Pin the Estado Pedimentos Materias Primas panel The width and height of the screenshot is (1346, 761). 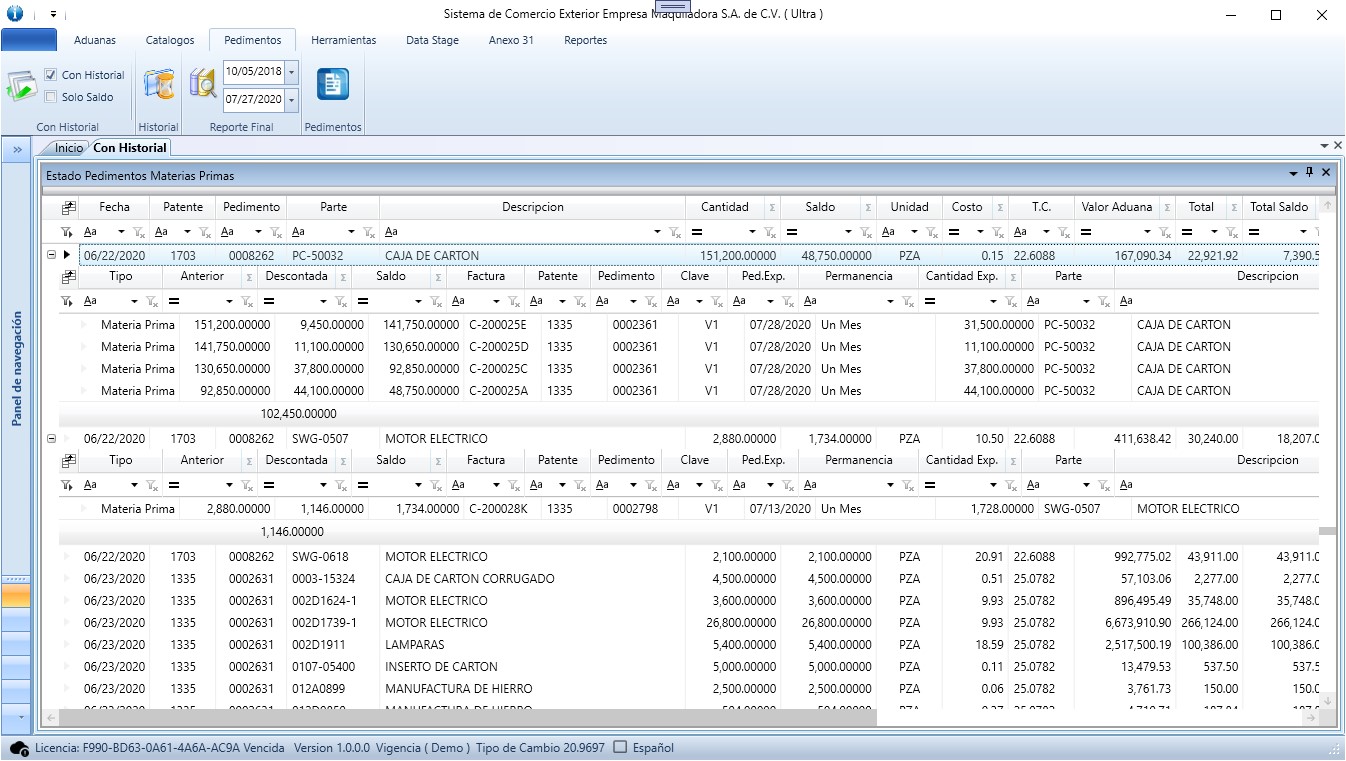click(x=1310, y=173)
